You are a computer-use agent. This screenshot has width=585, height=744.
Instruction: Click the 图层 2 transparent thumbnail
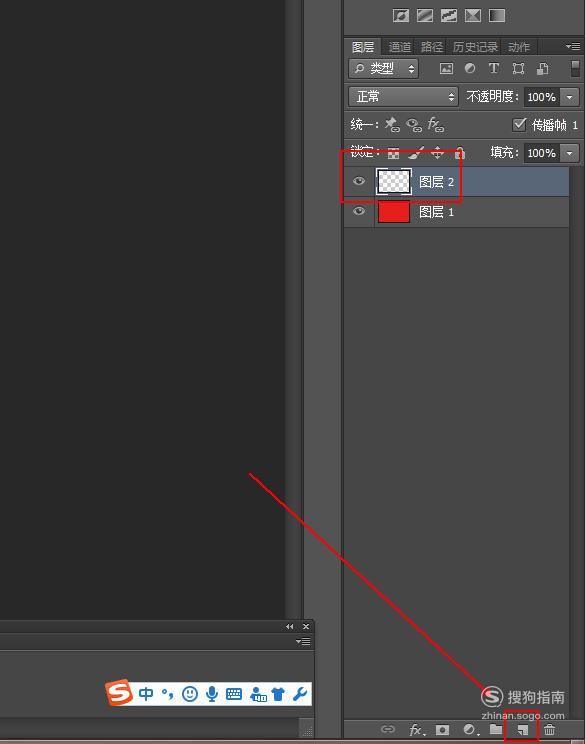click(393, 181)
